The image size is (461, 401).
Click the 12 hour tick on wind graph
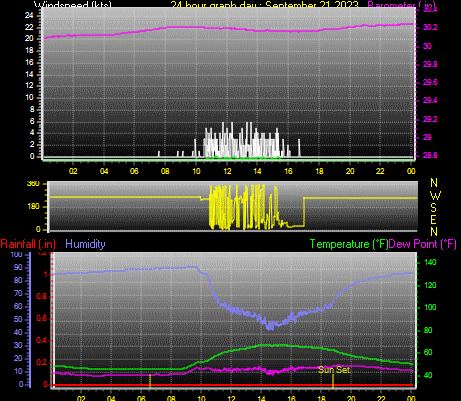point(227,171)
